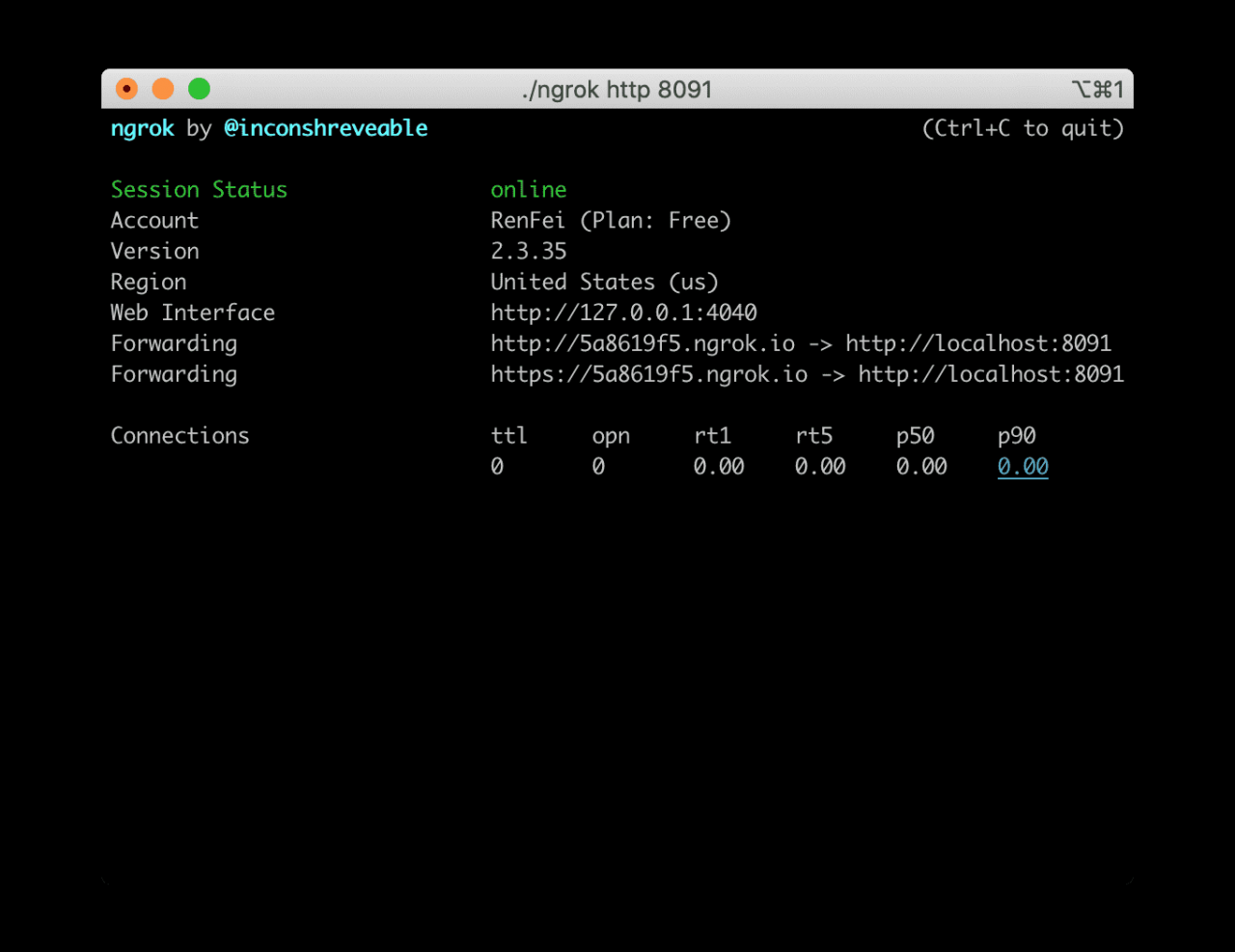1235x952 pixels.
Task: Open the http://5a8619f5.ngrok.io forwarding URL
Action: [x=643, y=343]
